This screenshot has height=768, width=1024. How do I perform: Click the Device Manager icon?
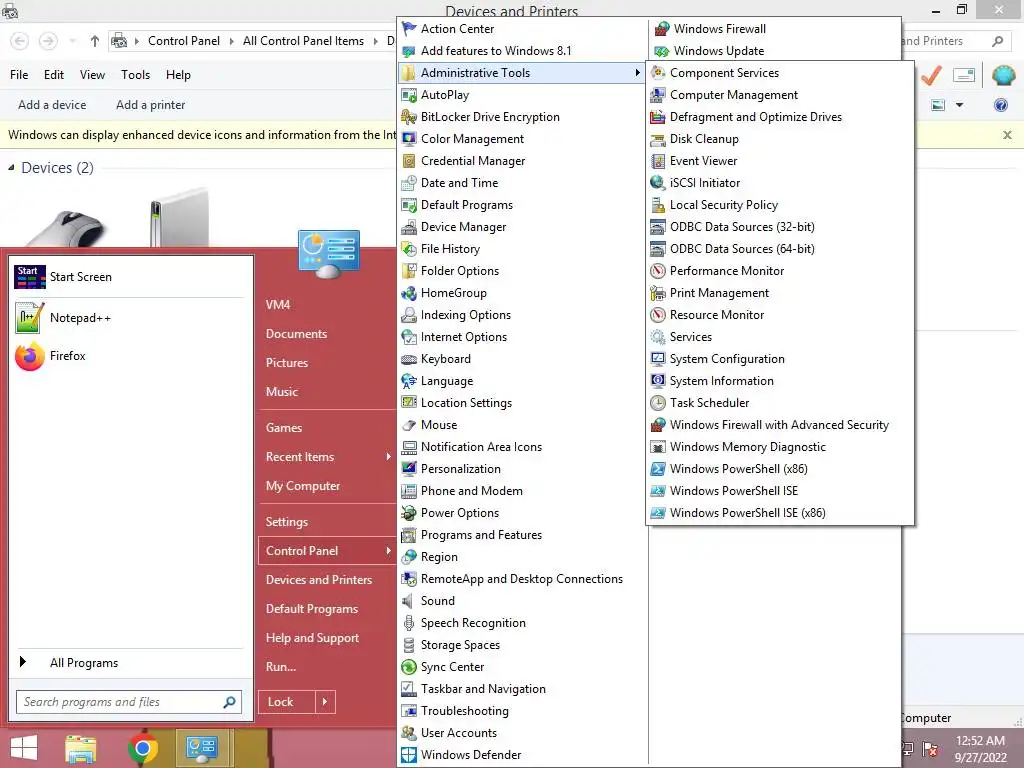click(409, 227)
